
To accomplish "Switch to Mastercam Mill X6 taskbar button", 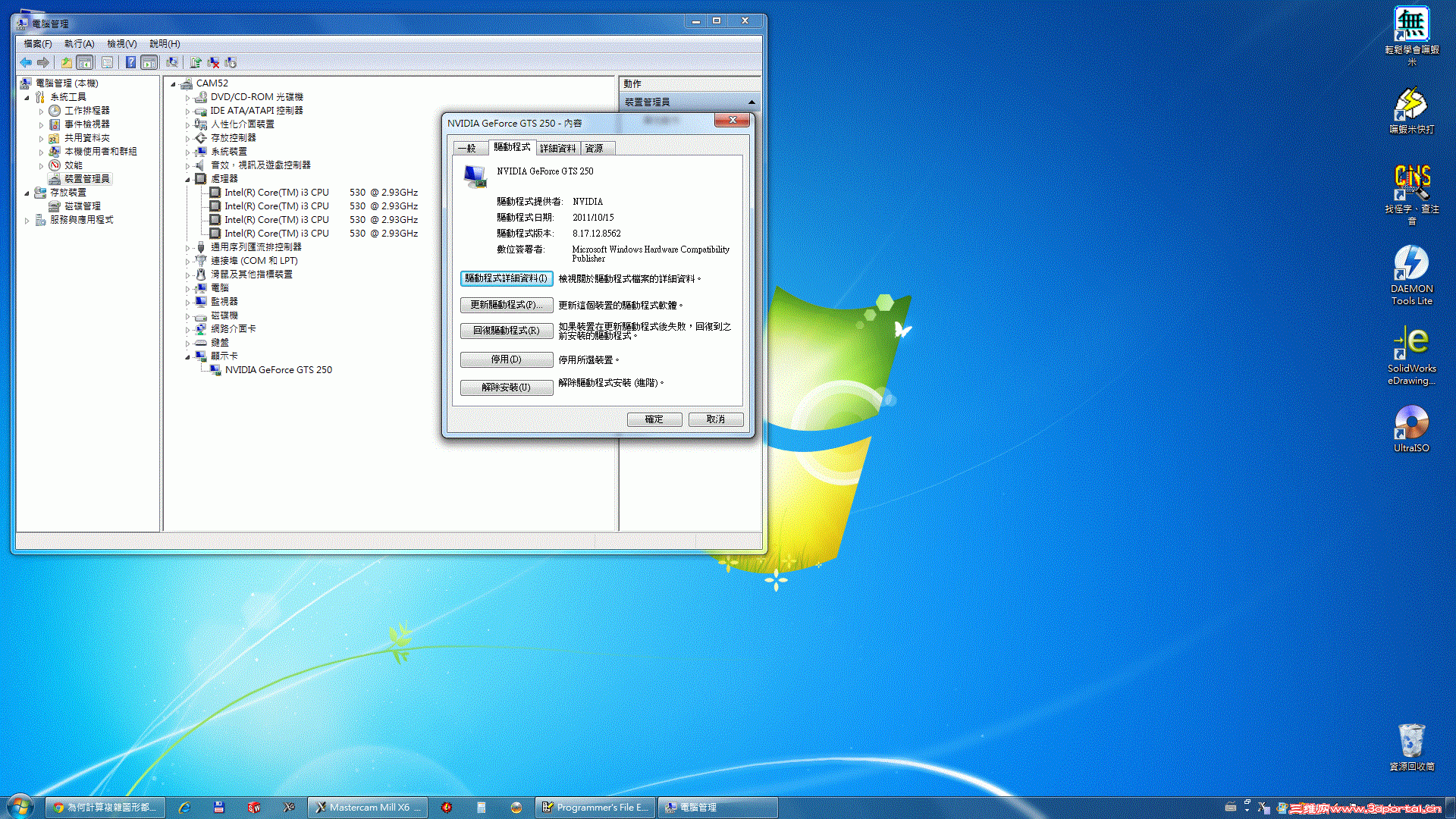I will 369,808.
